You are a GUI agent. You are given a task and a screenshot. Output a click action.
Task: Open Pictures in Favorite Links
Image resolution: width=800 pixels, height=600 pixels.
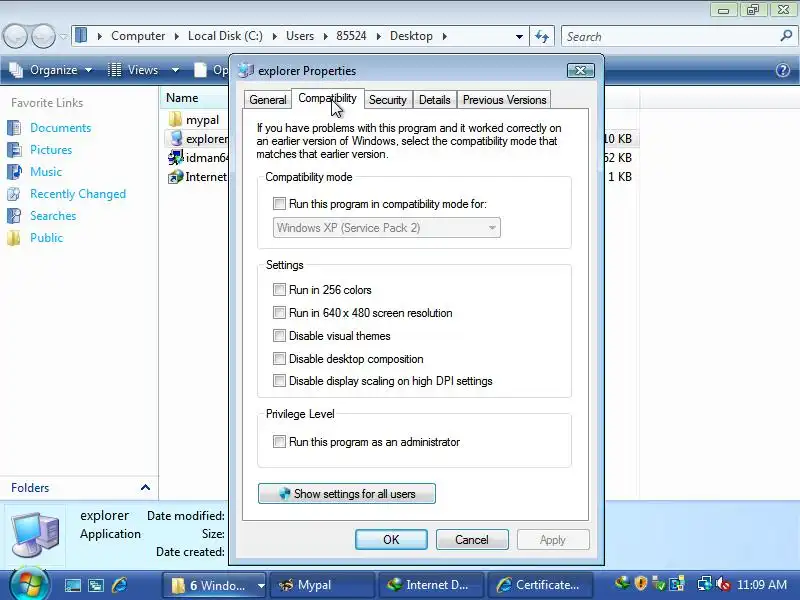tap(51, 149)
